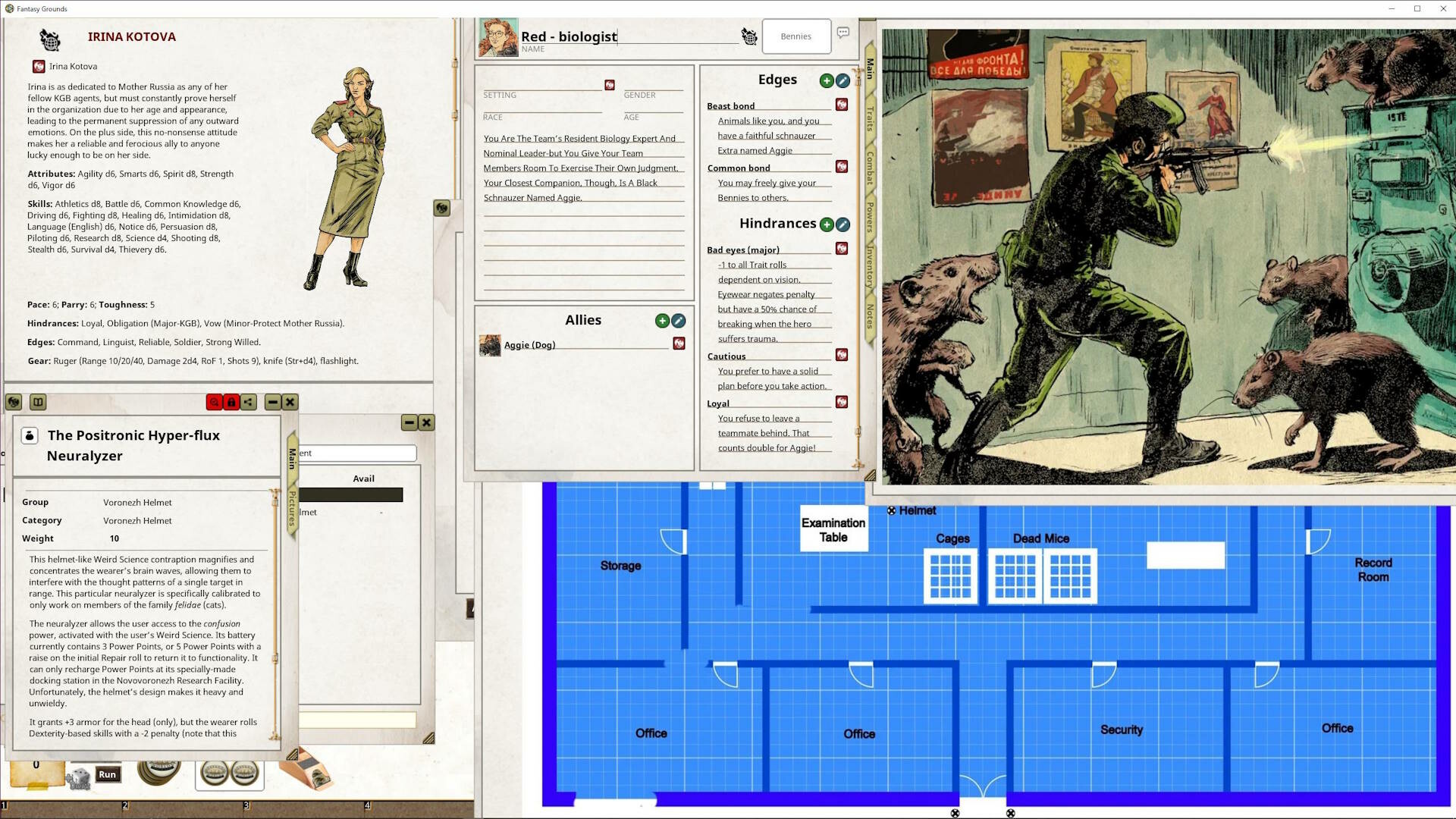This screenshot has height=819, width=1456.
Task: Minimize the Neuralyzer item window
Action: (x=272, y=402)
